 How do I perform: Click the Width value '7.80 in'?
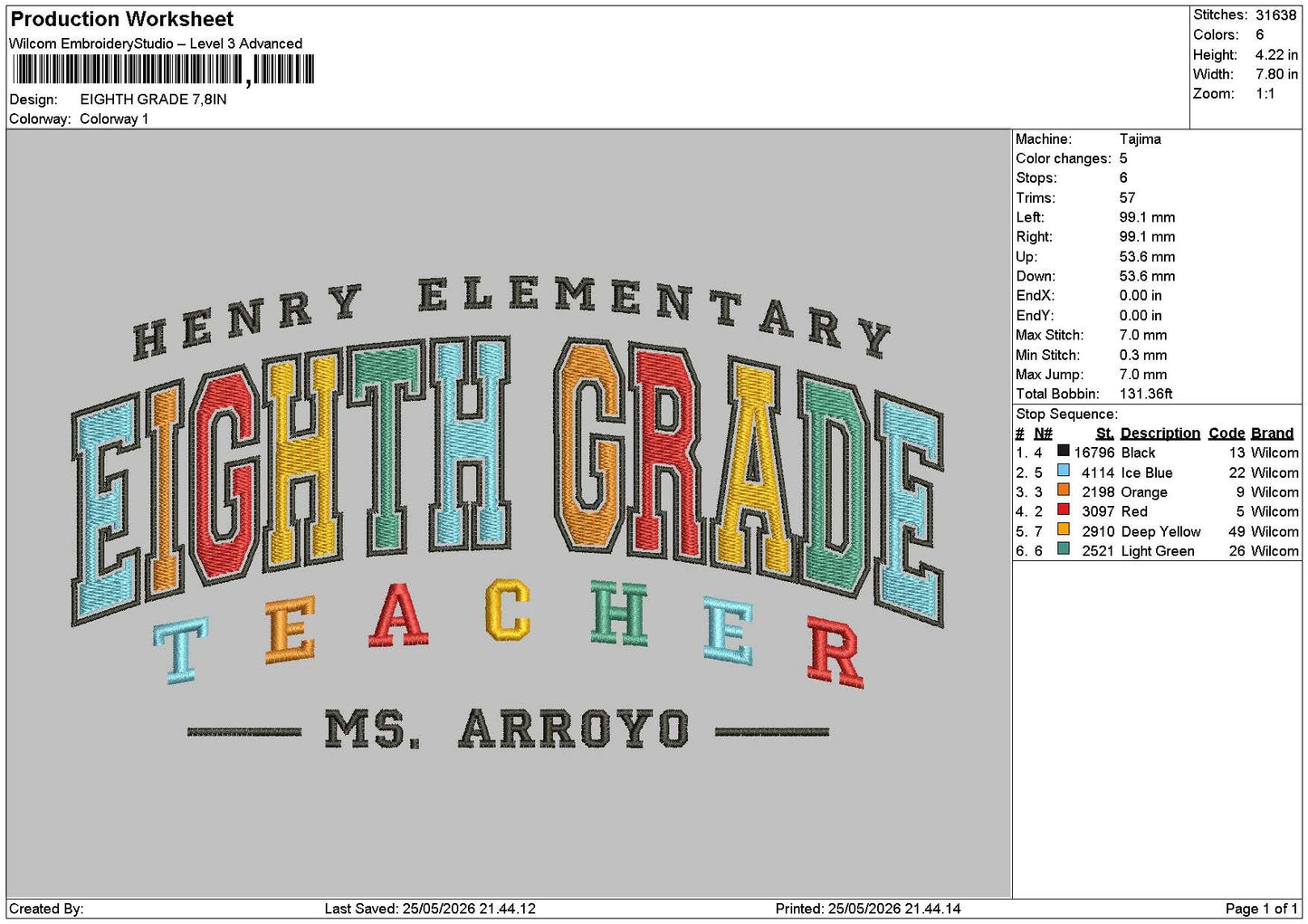[x=1276, y=74]
